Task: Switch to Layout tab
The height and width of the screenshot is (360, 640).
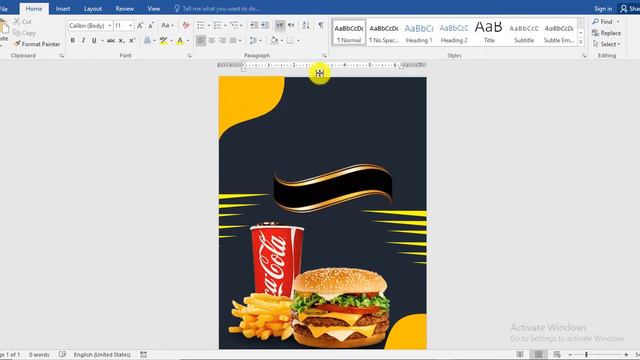Action: pyautogui.click(x=93, y=9)
